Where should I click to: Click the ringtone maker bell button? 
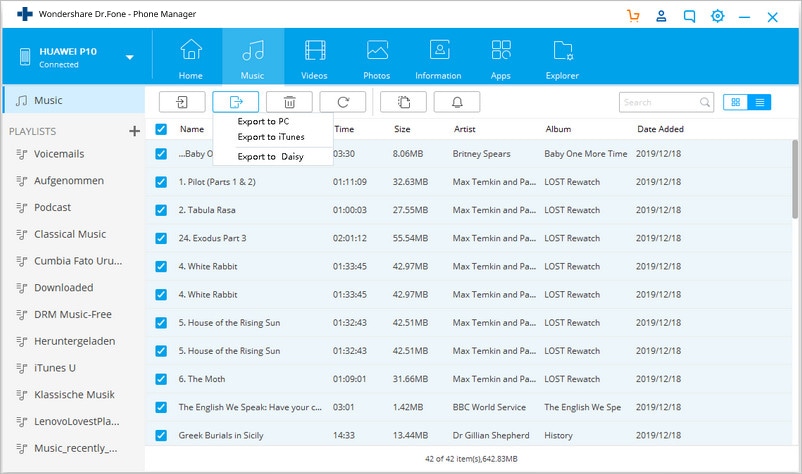457,102
